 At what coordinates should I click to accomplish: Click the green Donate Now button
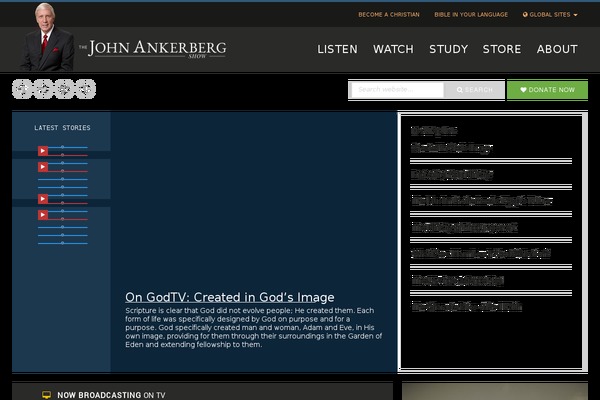(x=547, y=90)
